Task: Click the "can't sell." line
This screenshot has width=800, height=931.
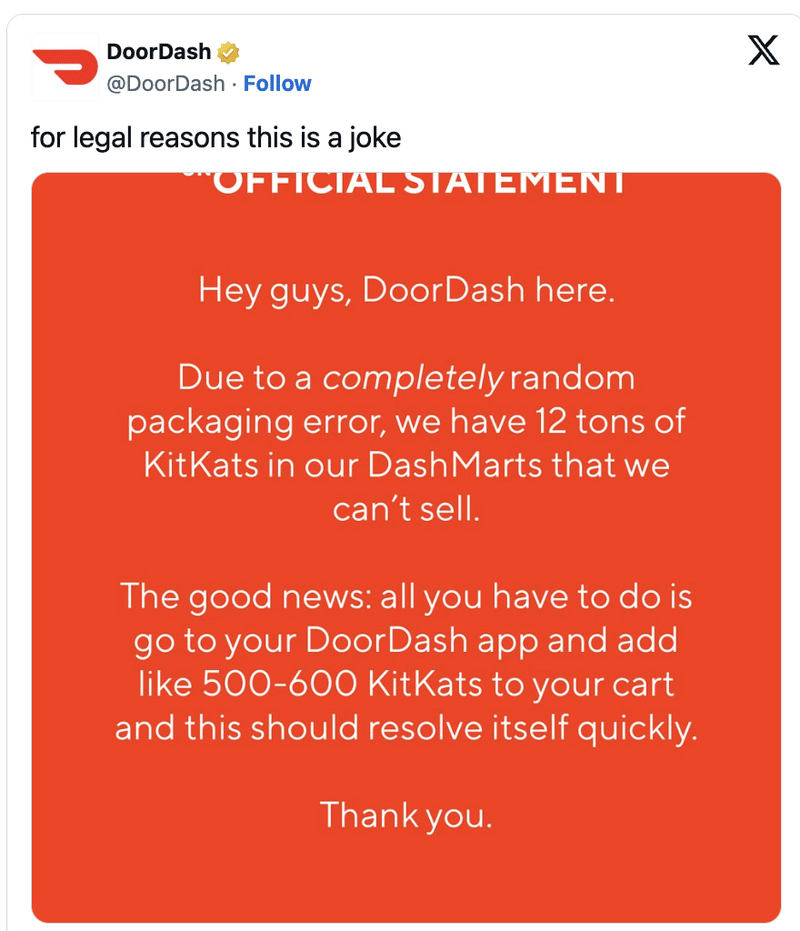Action: point(406,509)
